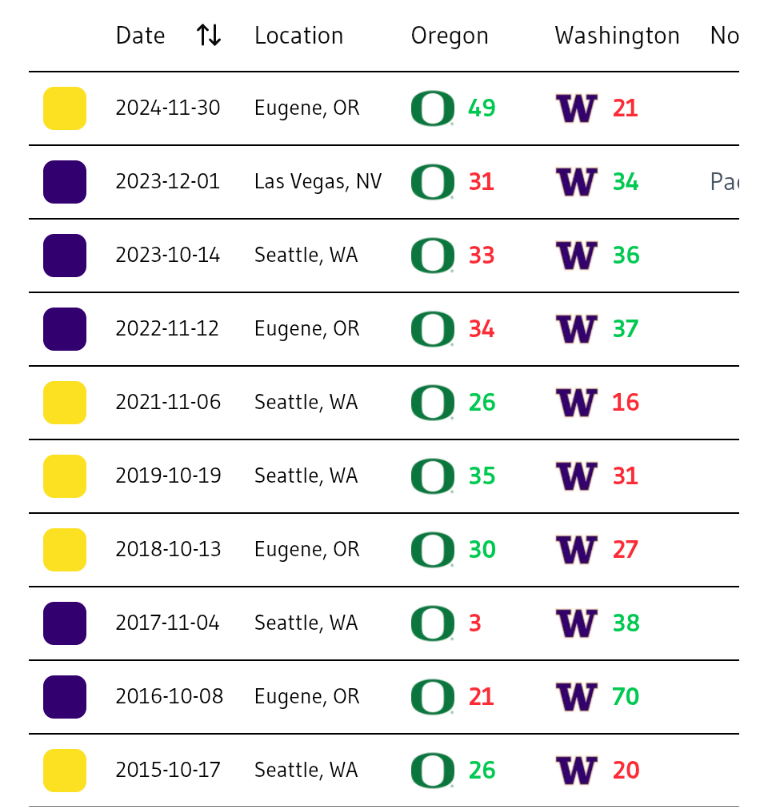Click Oregon logo in 2017-11-04 row
Viewport: 768px width, 807px height.
pos(432,623)
